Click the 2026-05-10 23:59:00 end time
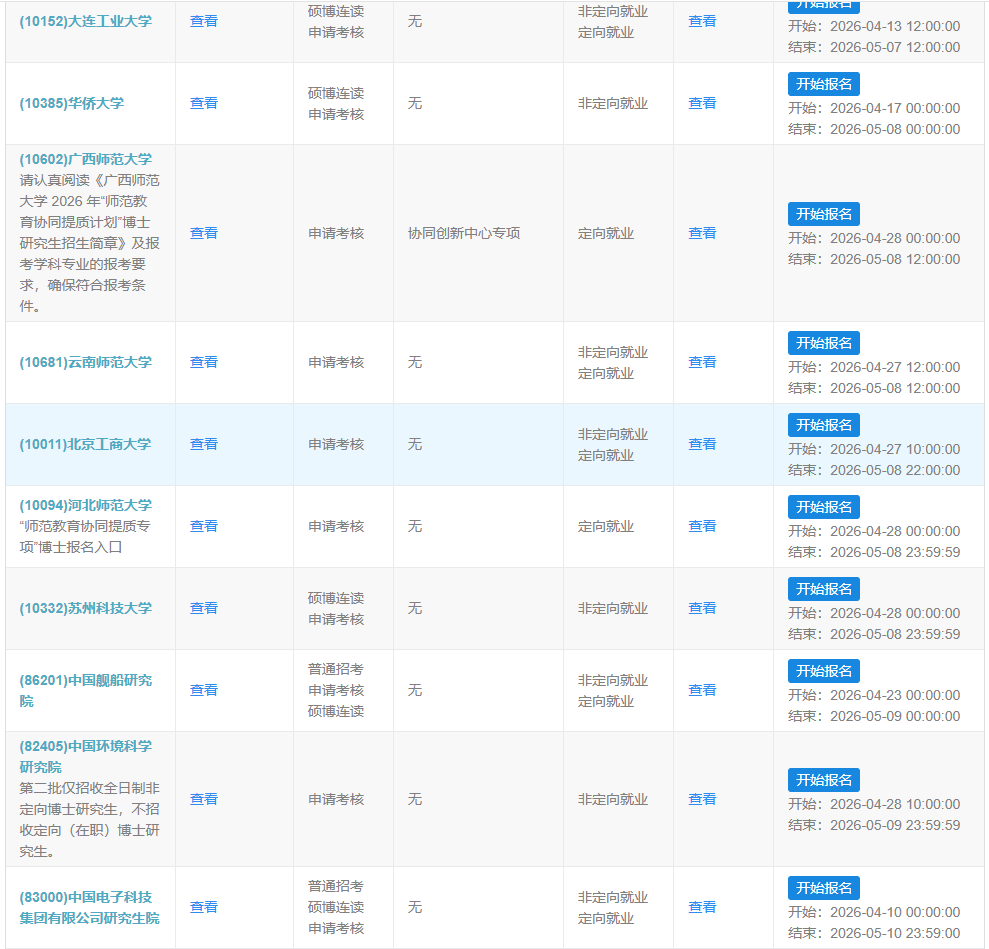Image resolution: width=989 pixels, height=949 pixels. (x=895, y=933)
